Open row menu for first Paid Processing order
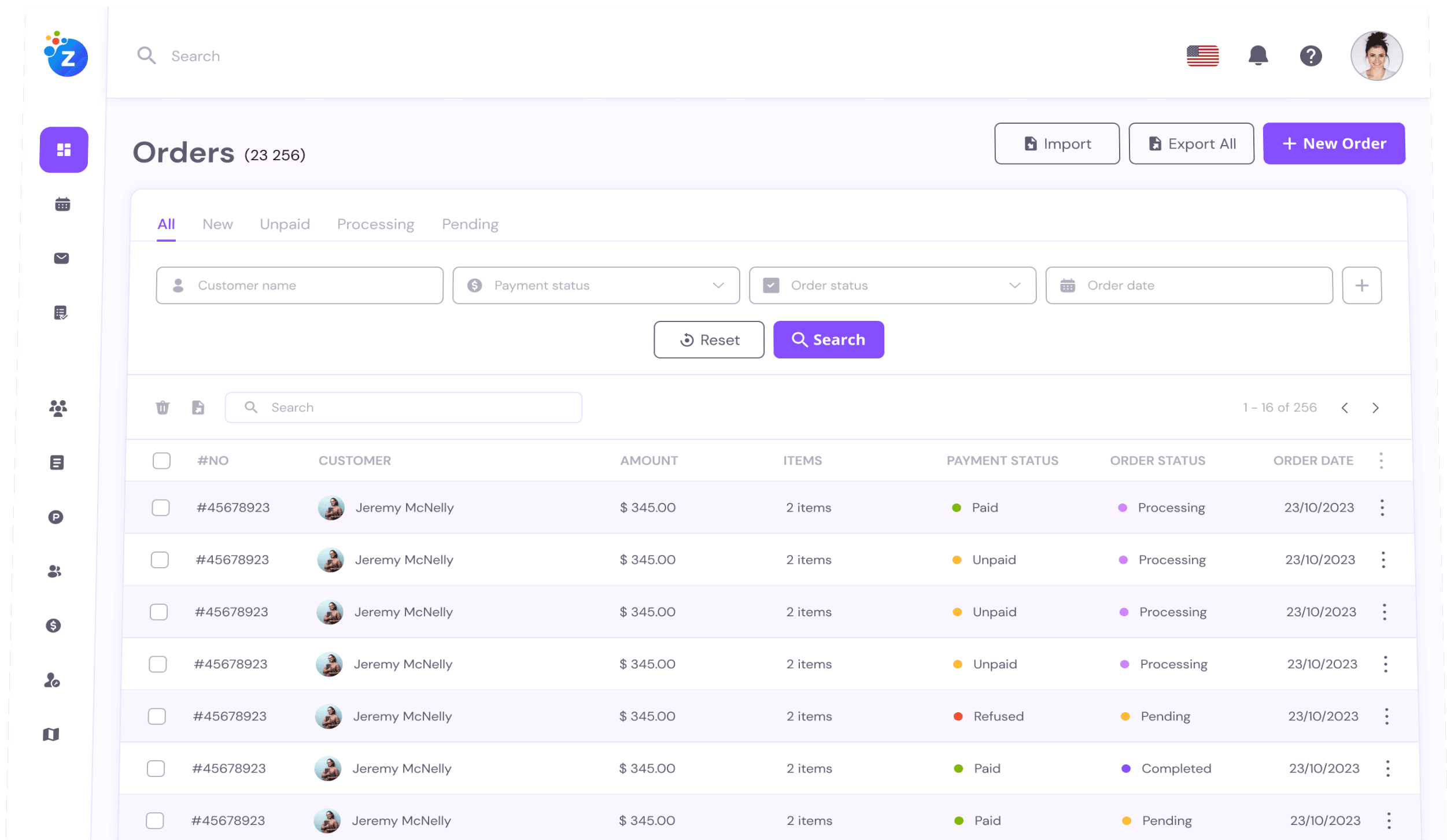 1382,508
